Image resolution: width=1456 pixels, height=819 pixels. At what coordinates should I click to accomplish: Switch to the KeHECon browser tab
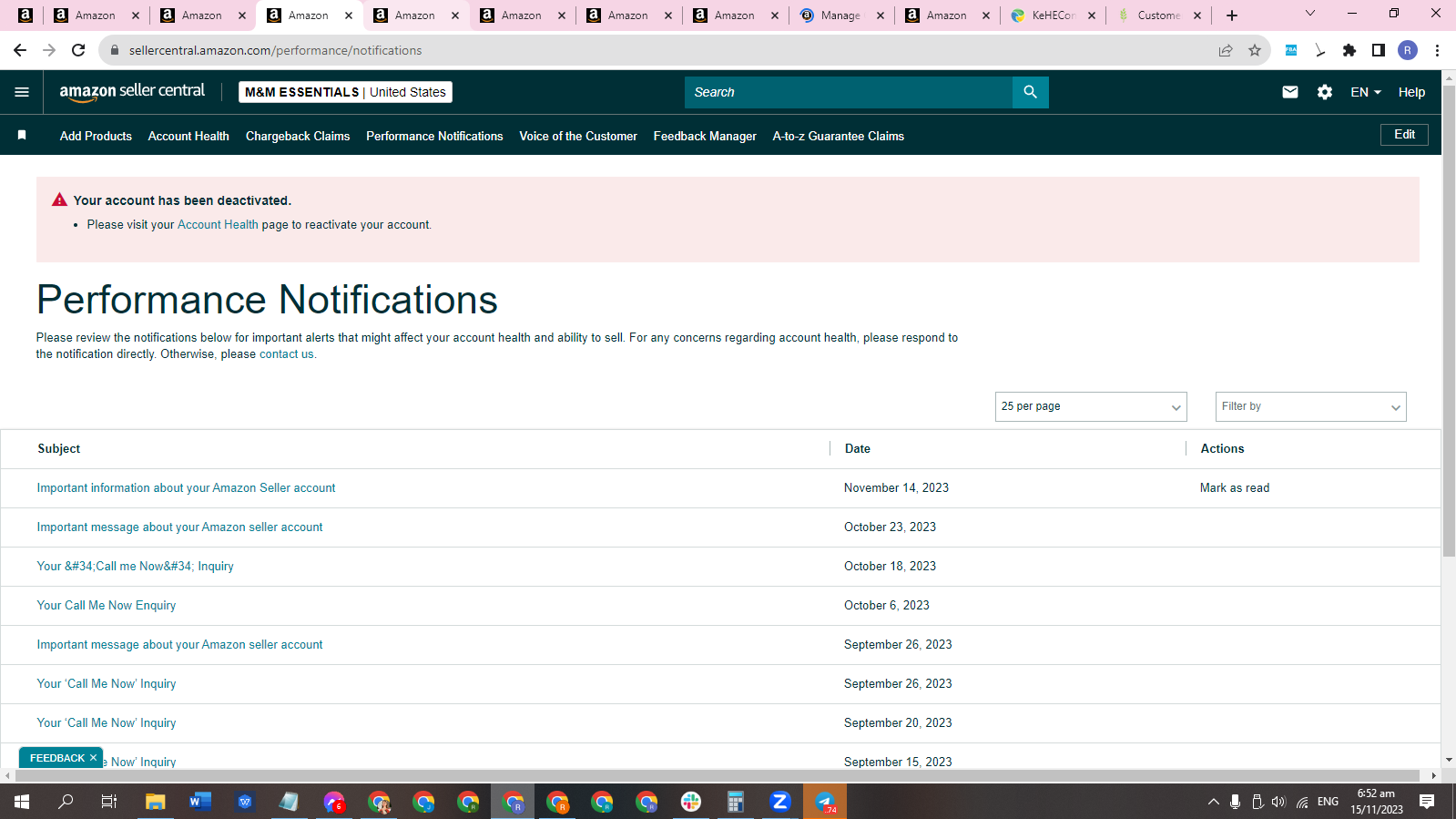point(1053,15)
